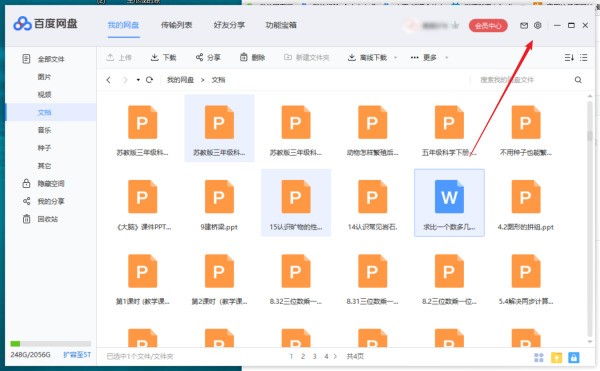600x371 pixels.
Task: Go forward with the right arrow
Action: 125,80
